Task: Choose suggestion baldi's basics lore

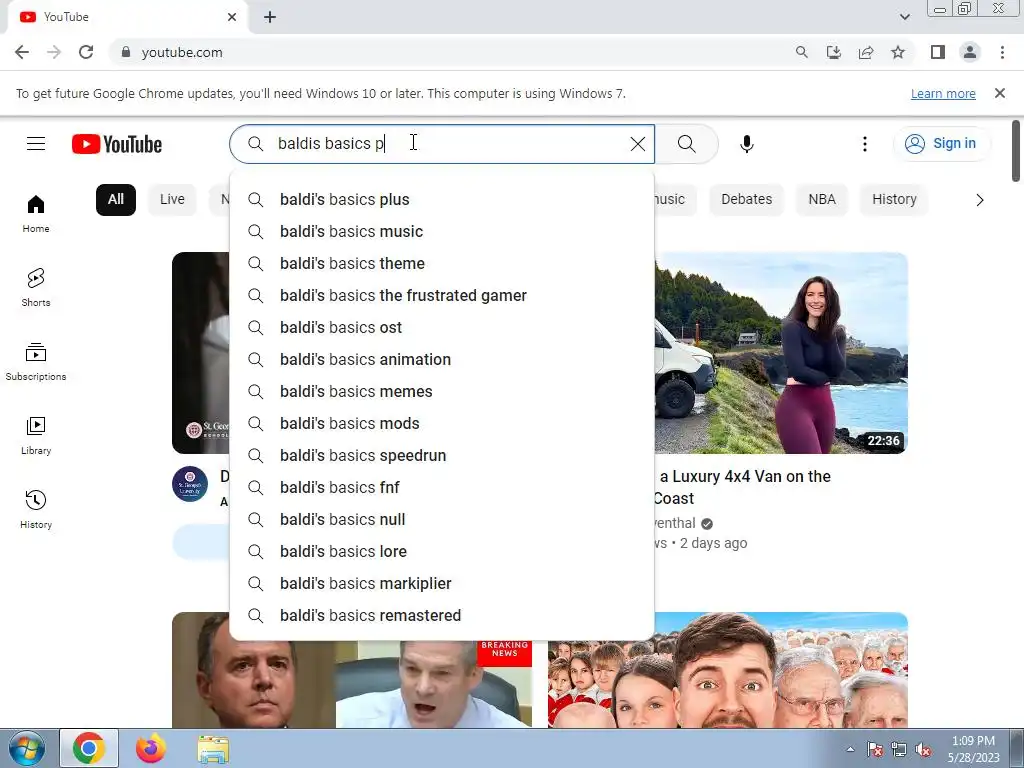Action: pyautogui.click(x=441, y=551)
